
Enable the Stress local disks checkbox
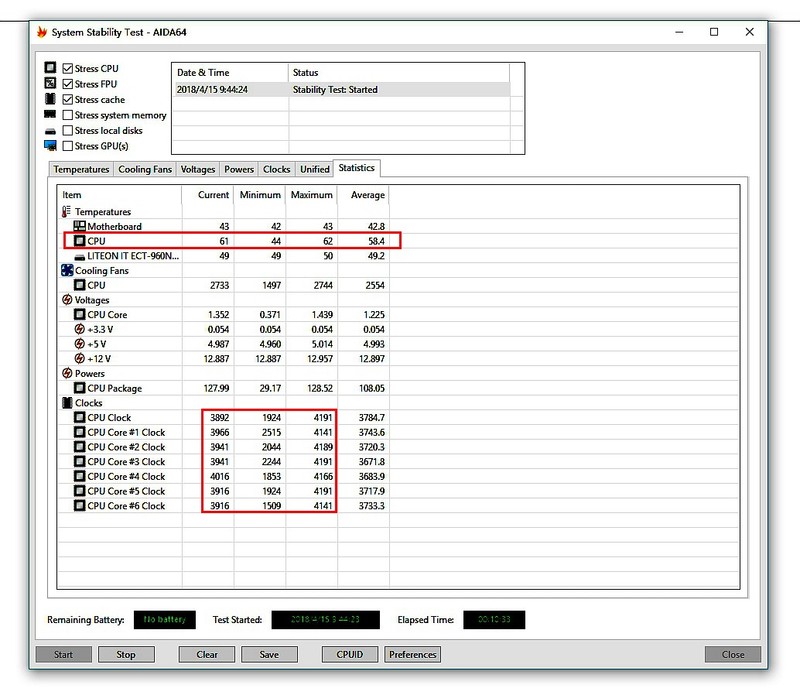coord(67,131)
